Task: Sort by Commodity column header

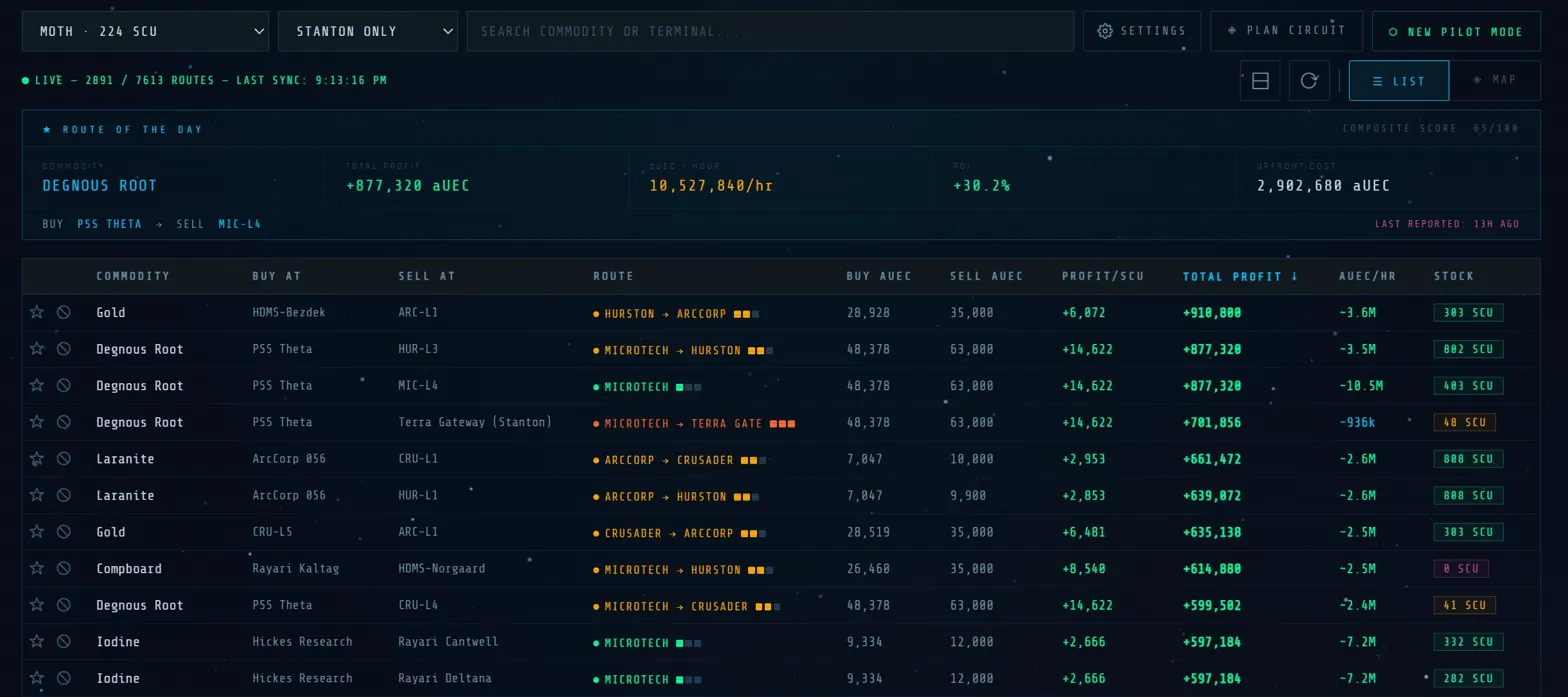Action: pos(133,276)
